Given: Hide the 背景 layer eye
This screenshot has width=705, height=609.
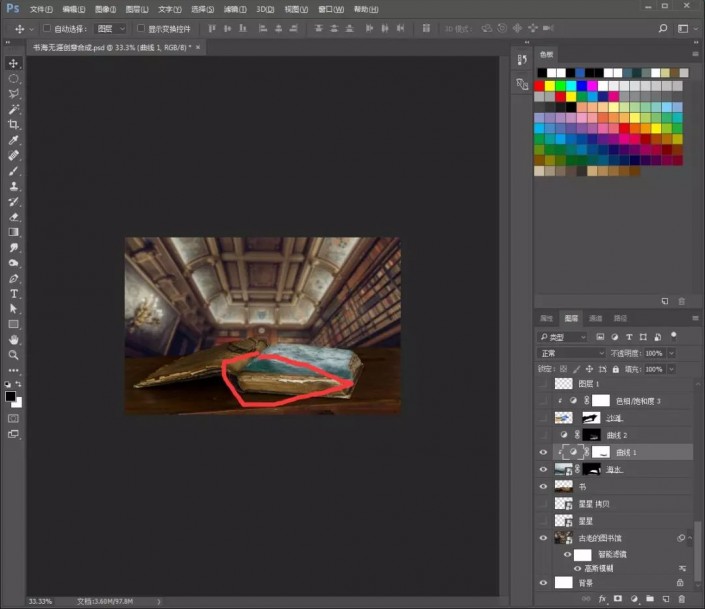Looking at the screenshot, I should [x=543, y=582].
